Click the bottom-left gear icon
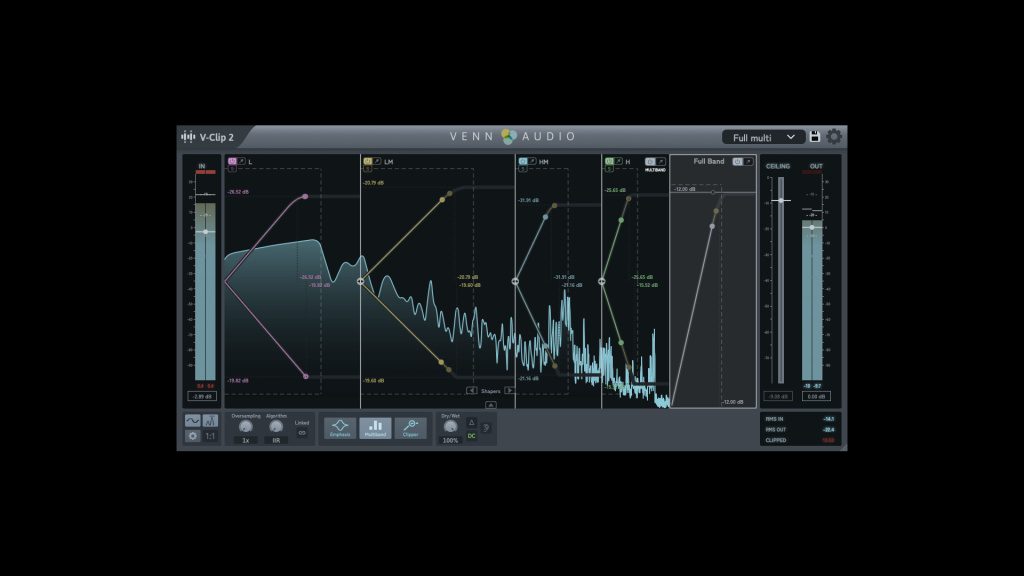 (x=193, y=437)
